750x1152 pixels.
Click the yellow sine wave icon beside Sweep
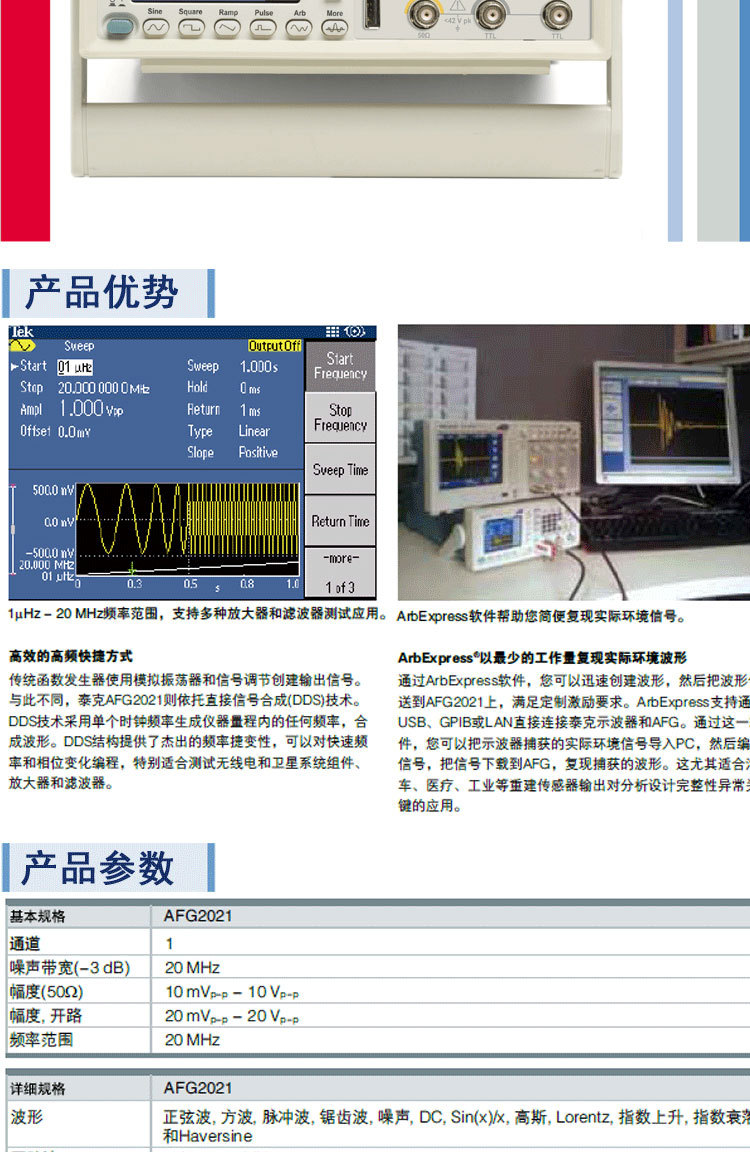pos(22,345)
